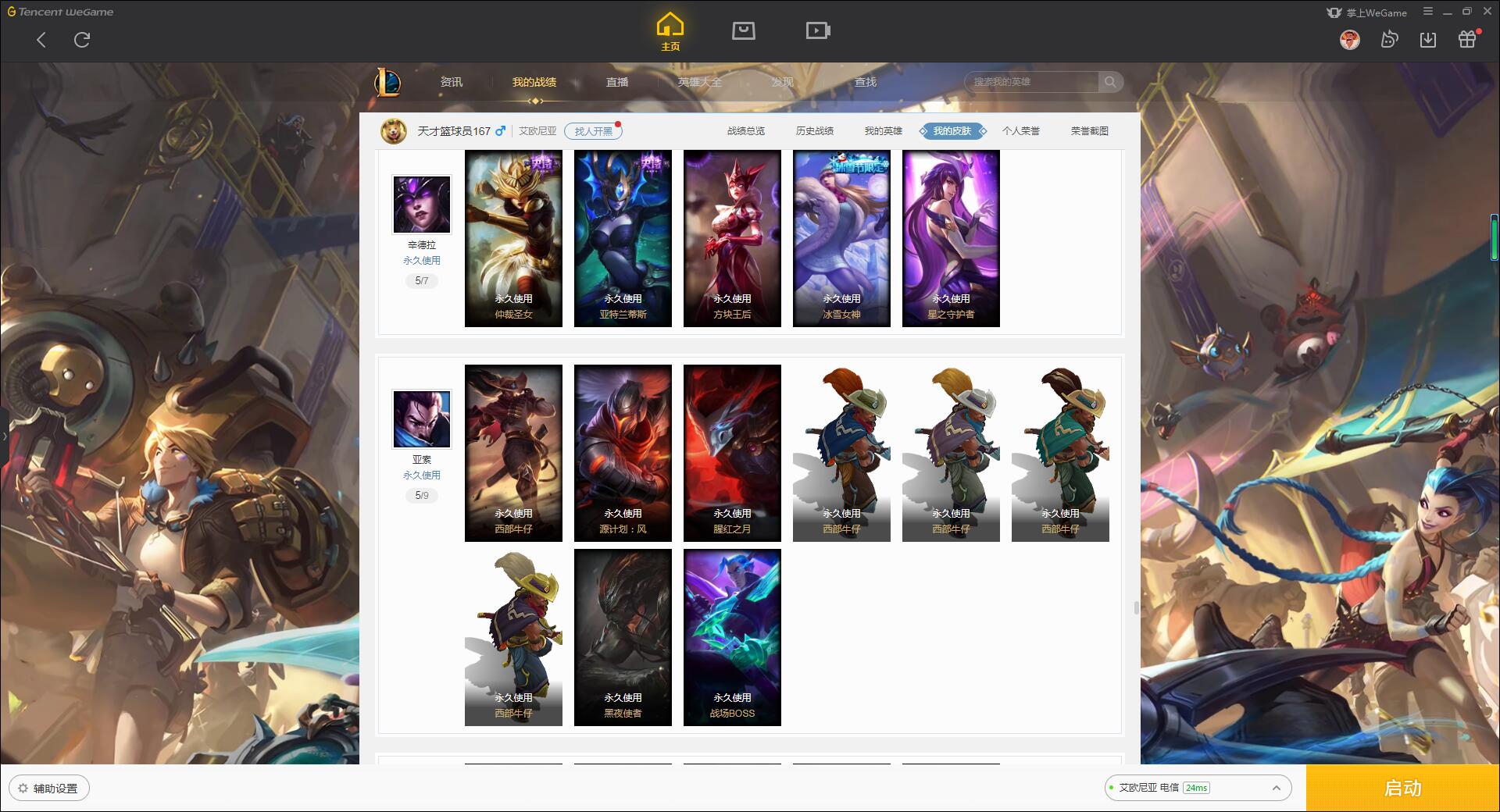1500x812 pixels.
Task: Refresh the page with the reload icon
Action: pos(82,40)
